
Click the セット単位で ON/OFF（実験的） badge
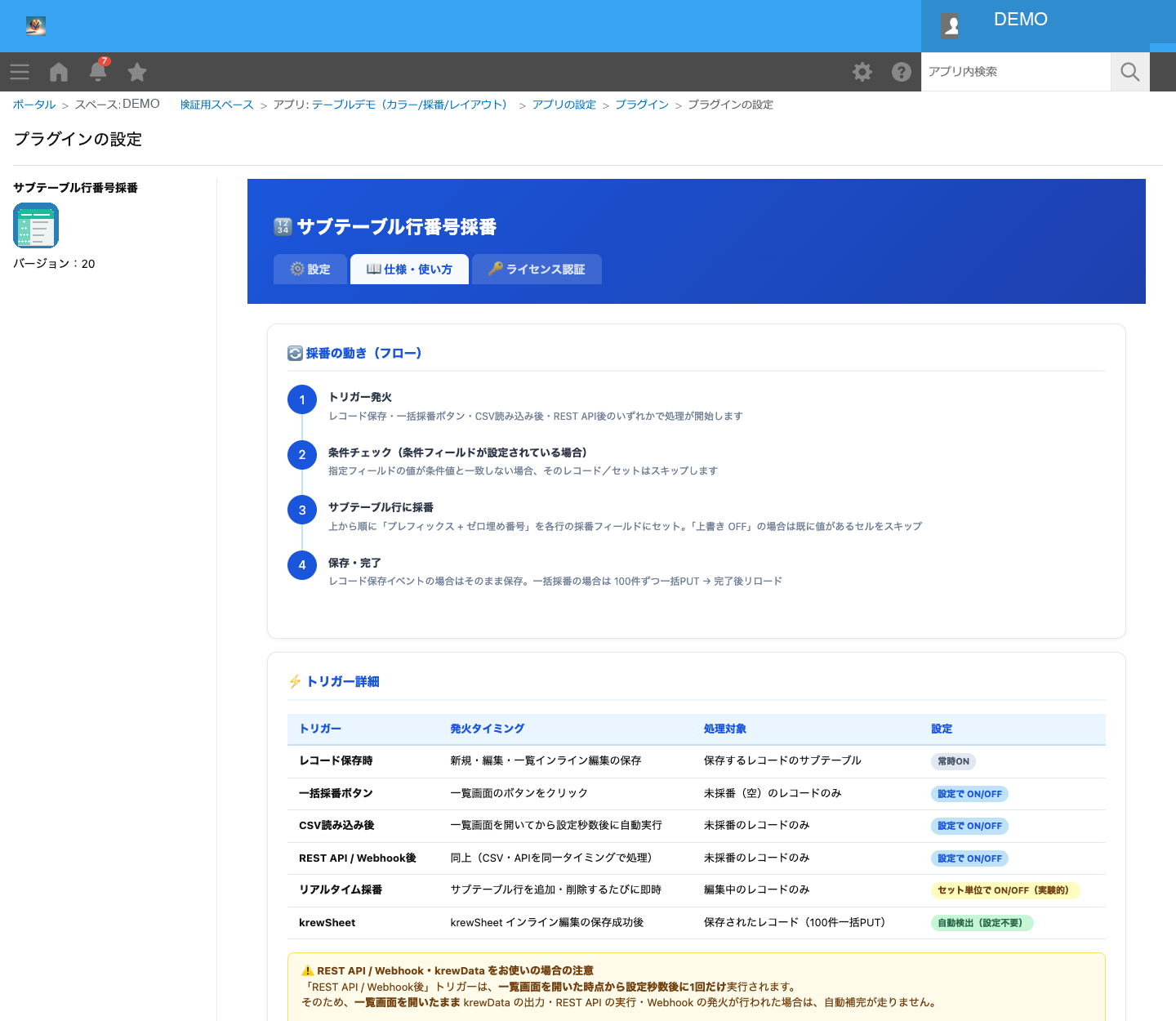[x=1005, y=890]
